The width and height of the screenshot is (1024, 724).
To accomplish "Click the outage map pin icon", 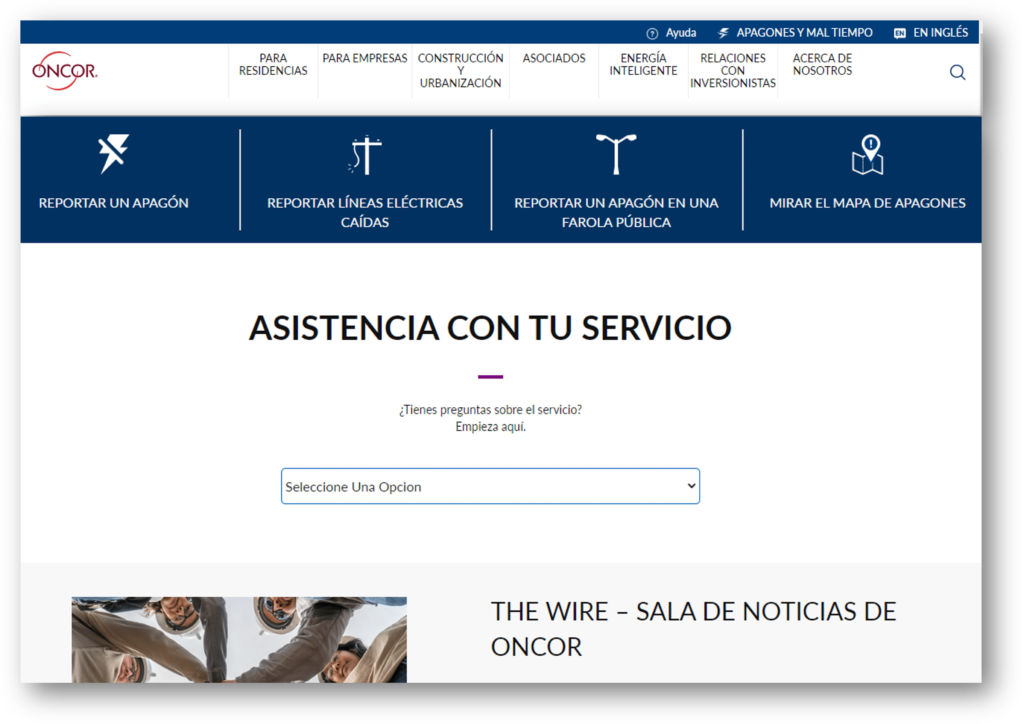I will 867,155.
